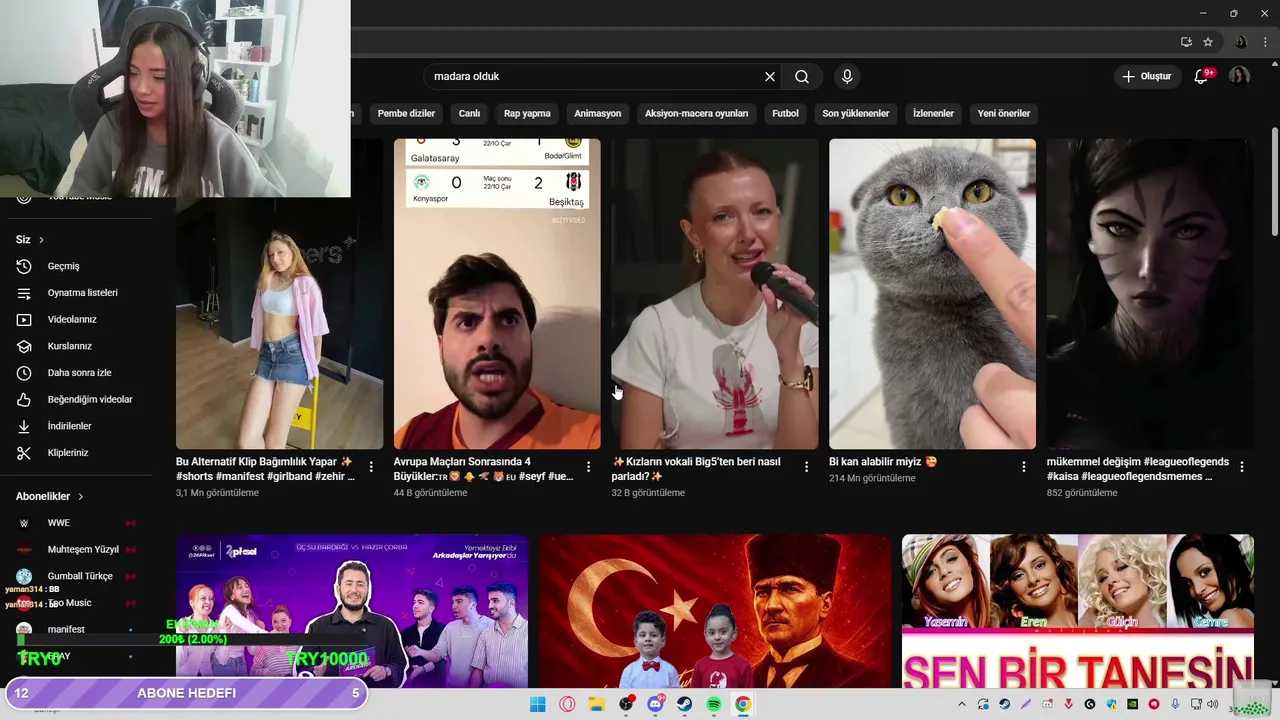Screen dimensions: 1280x720
Task: Clear the search box with the X icon
Action: tap(770, 77)
